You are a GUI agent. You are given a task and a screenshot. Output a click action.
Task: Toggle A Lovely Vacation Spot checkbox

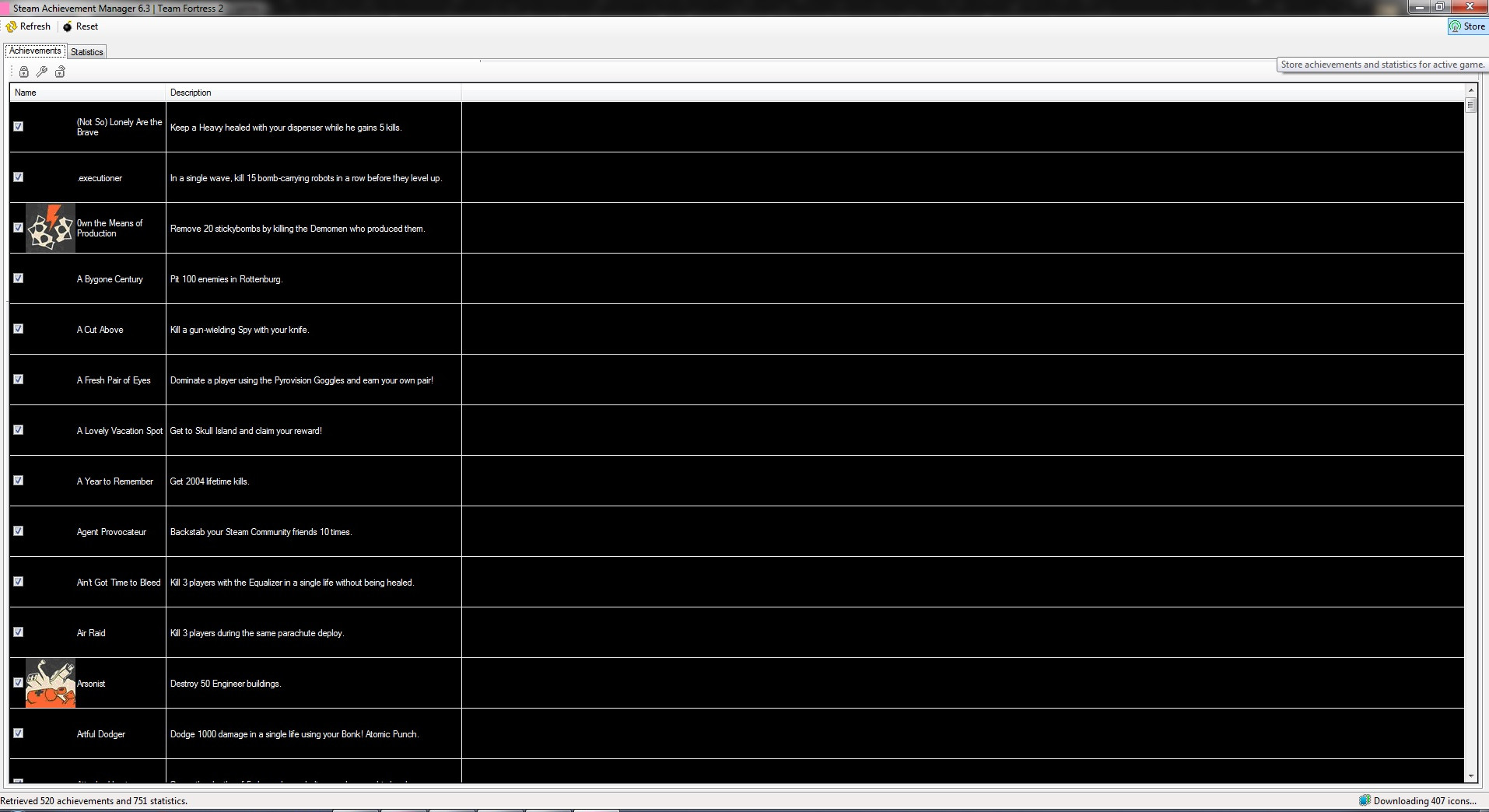[x=19, y=430]
